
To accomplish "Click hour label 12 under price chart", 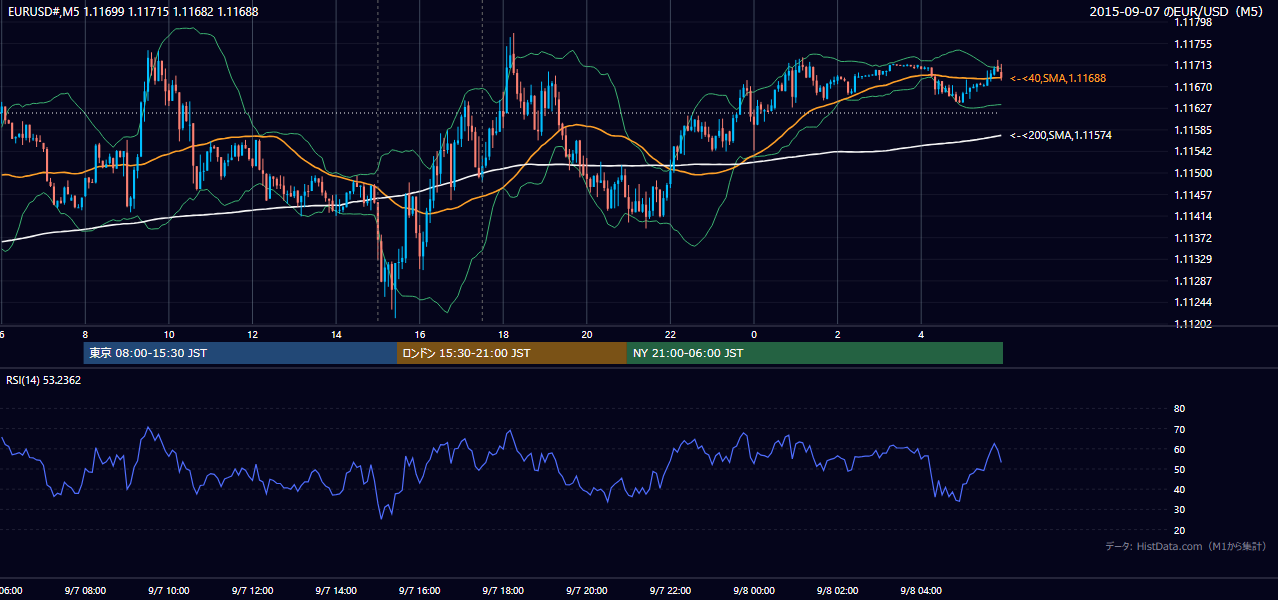I will (x=252, y=334).
